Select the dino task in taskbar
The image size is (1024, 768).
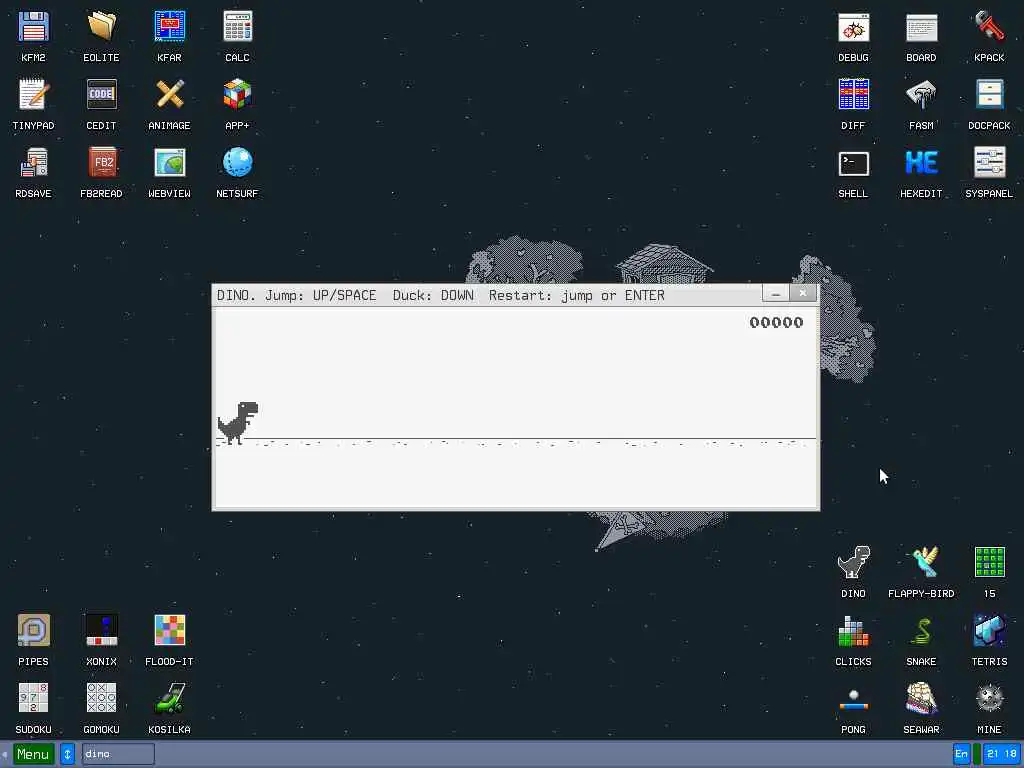[x=118, y=754]
